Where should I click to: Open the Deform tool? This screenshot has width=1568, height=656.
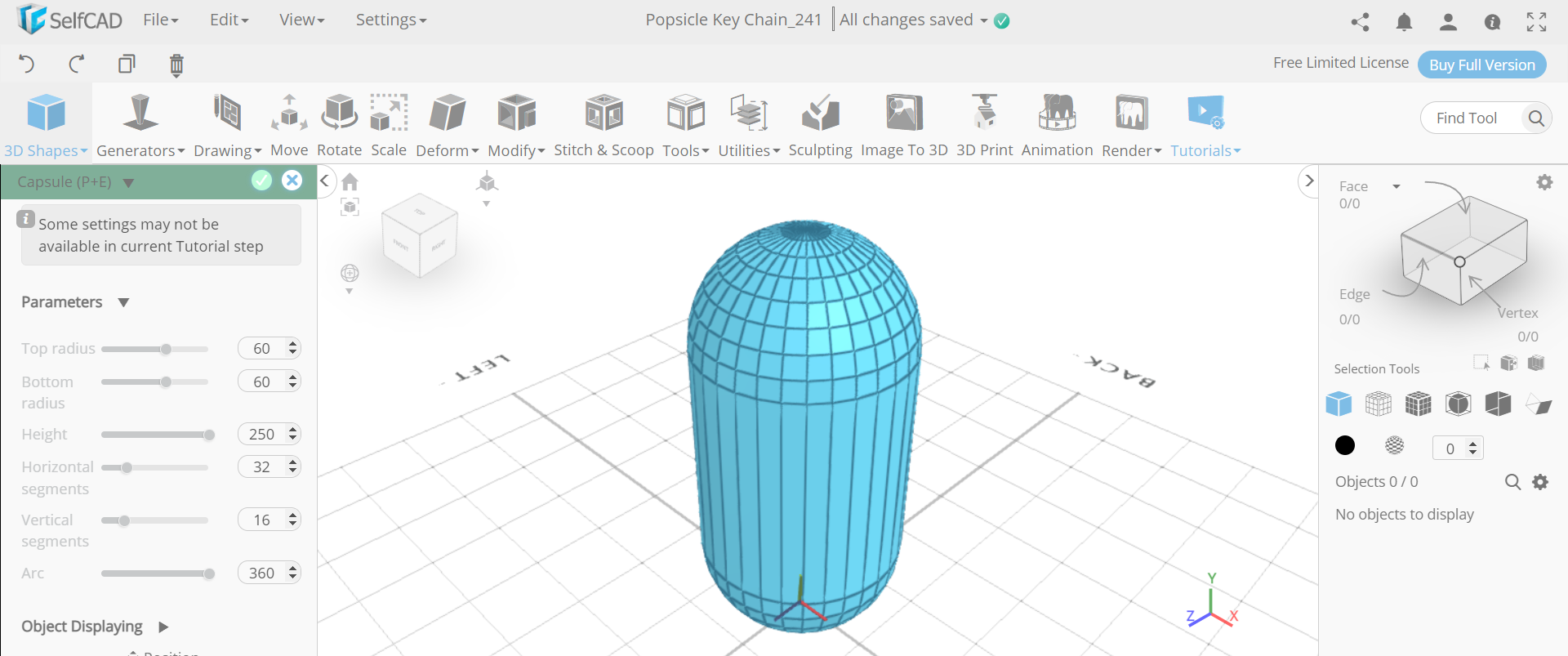point(448,124)
